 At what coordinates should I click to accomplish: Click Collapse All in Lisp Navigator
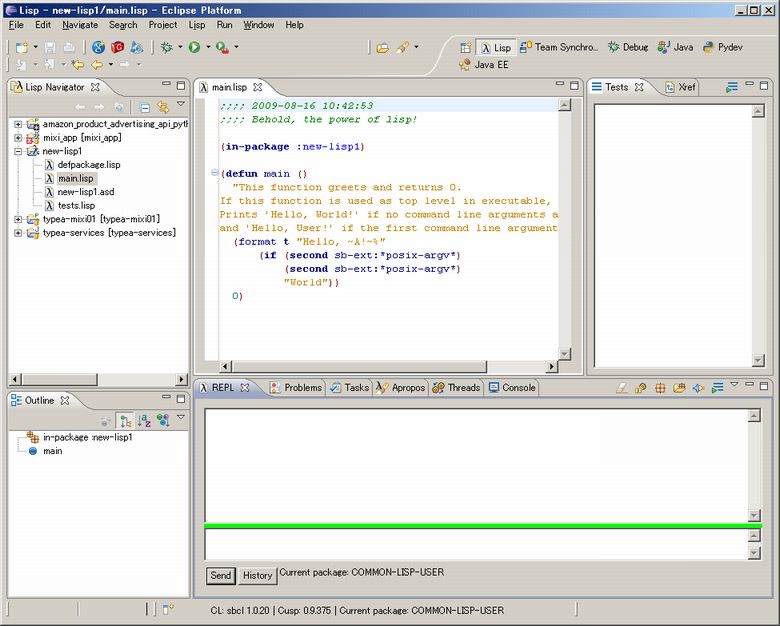[x=145, y=106]
